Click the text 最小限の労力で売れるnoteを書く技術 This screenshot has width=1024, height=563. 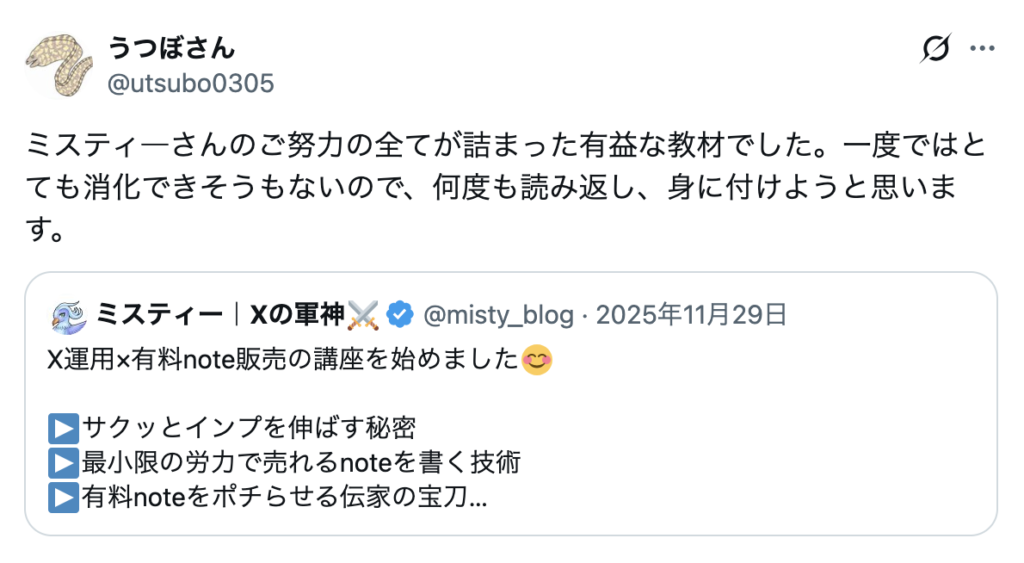299,462
